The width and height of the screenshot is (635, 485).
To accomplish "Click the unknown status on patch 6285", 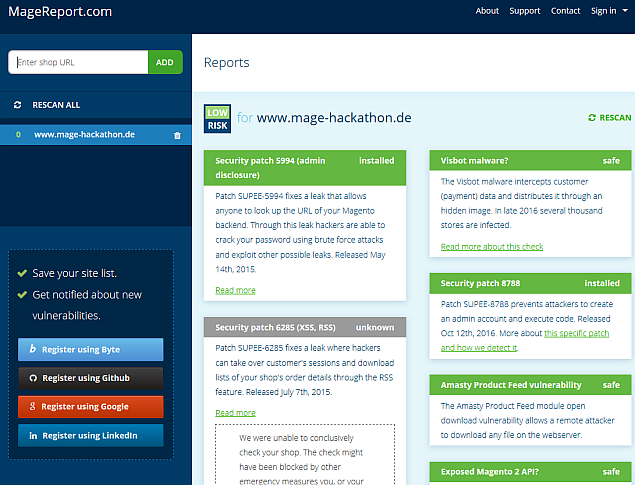I will pos(375,327).
